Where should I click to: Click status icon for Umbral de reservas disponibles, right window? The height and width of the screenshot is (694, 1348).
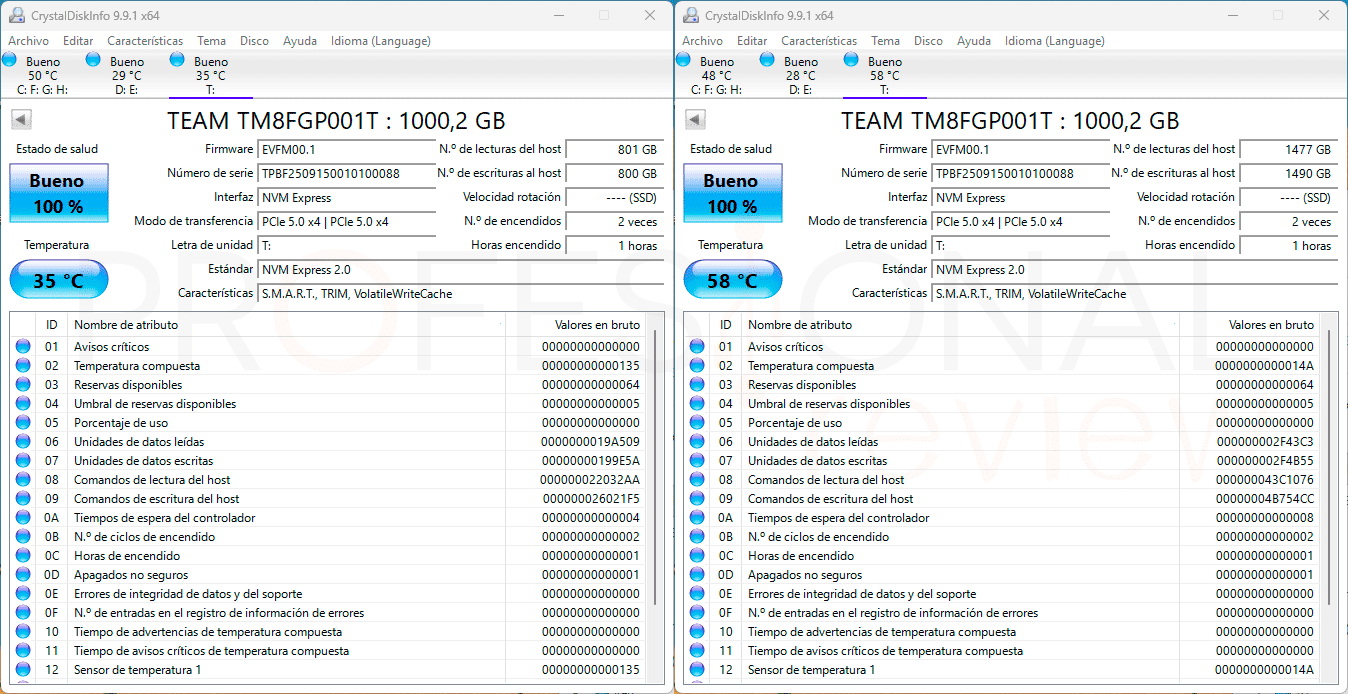point(698,404)
